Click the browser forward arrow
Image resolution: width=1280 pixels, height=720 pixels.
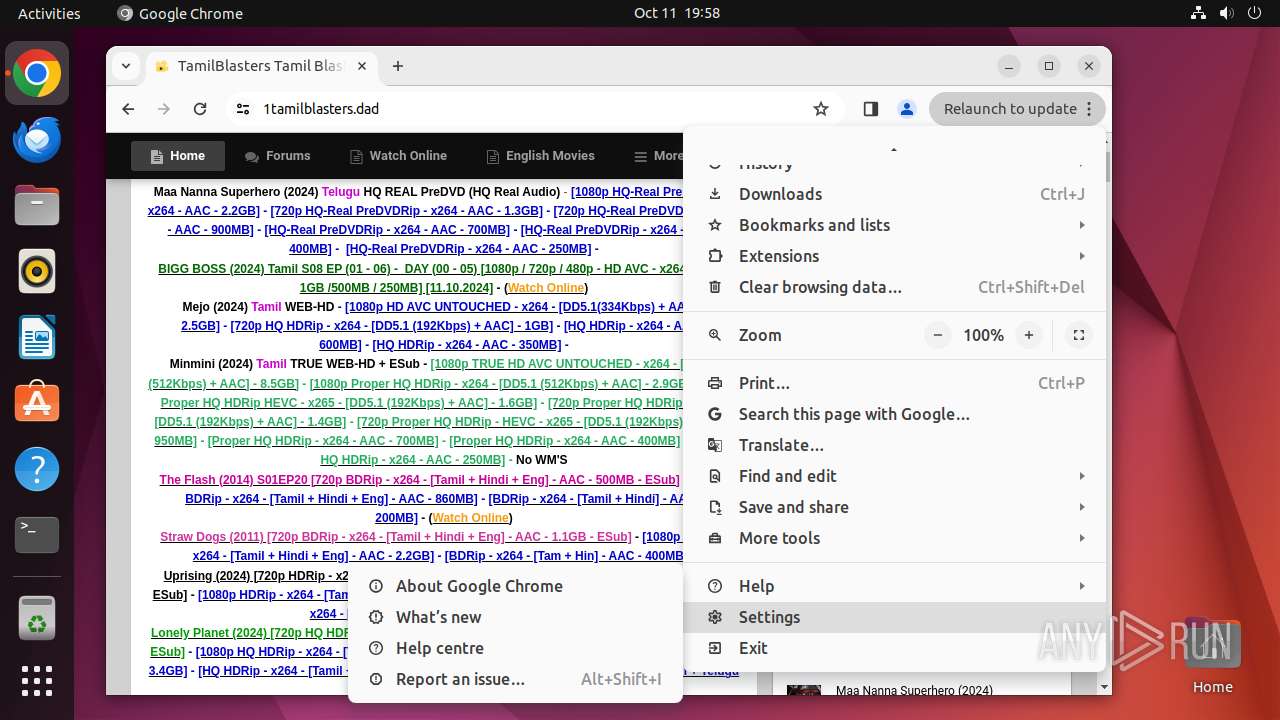(x=164, y=109)
